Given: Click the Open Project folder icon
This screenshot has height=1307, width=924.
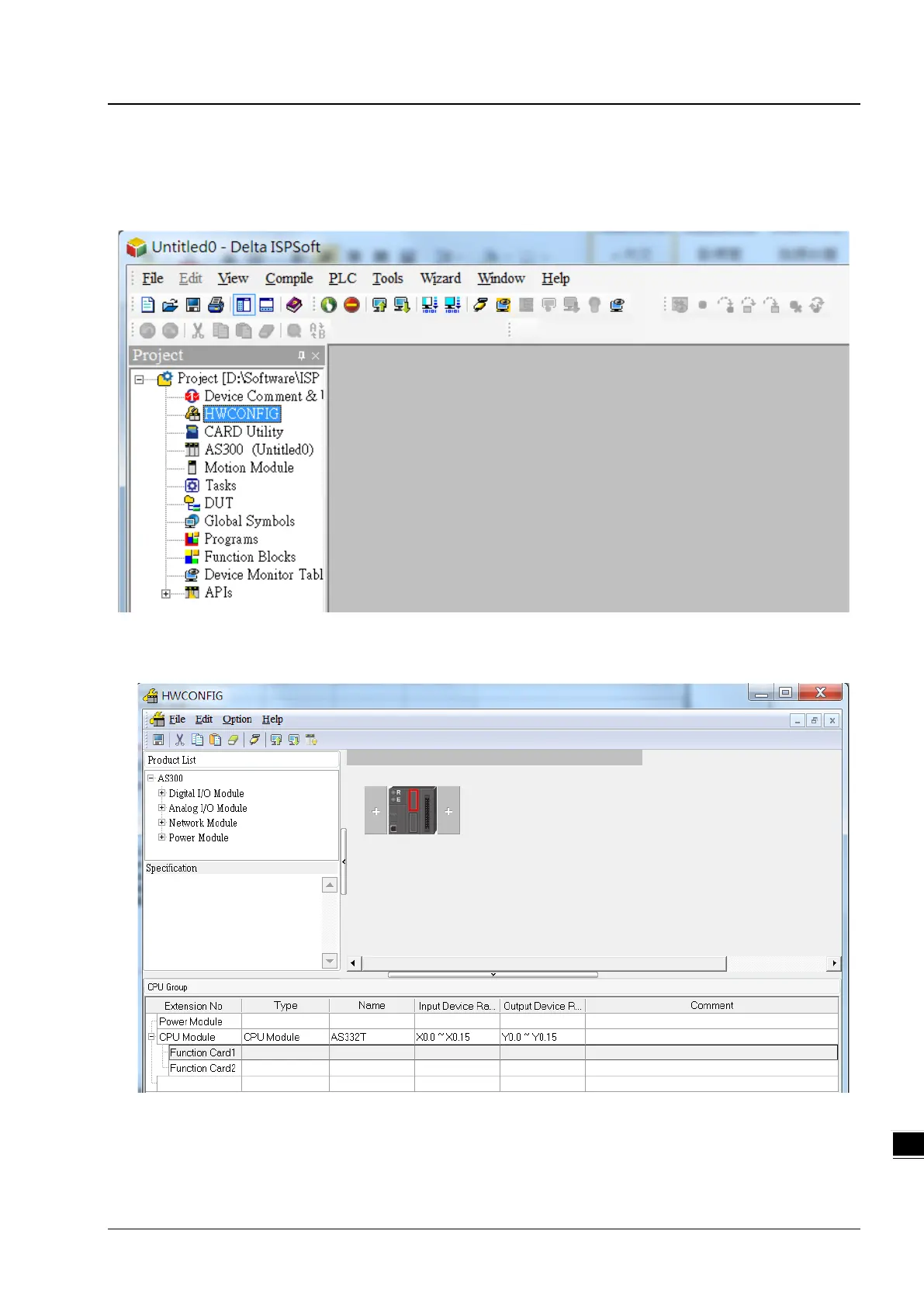Looking at the screenshot, I should (170, 305).
